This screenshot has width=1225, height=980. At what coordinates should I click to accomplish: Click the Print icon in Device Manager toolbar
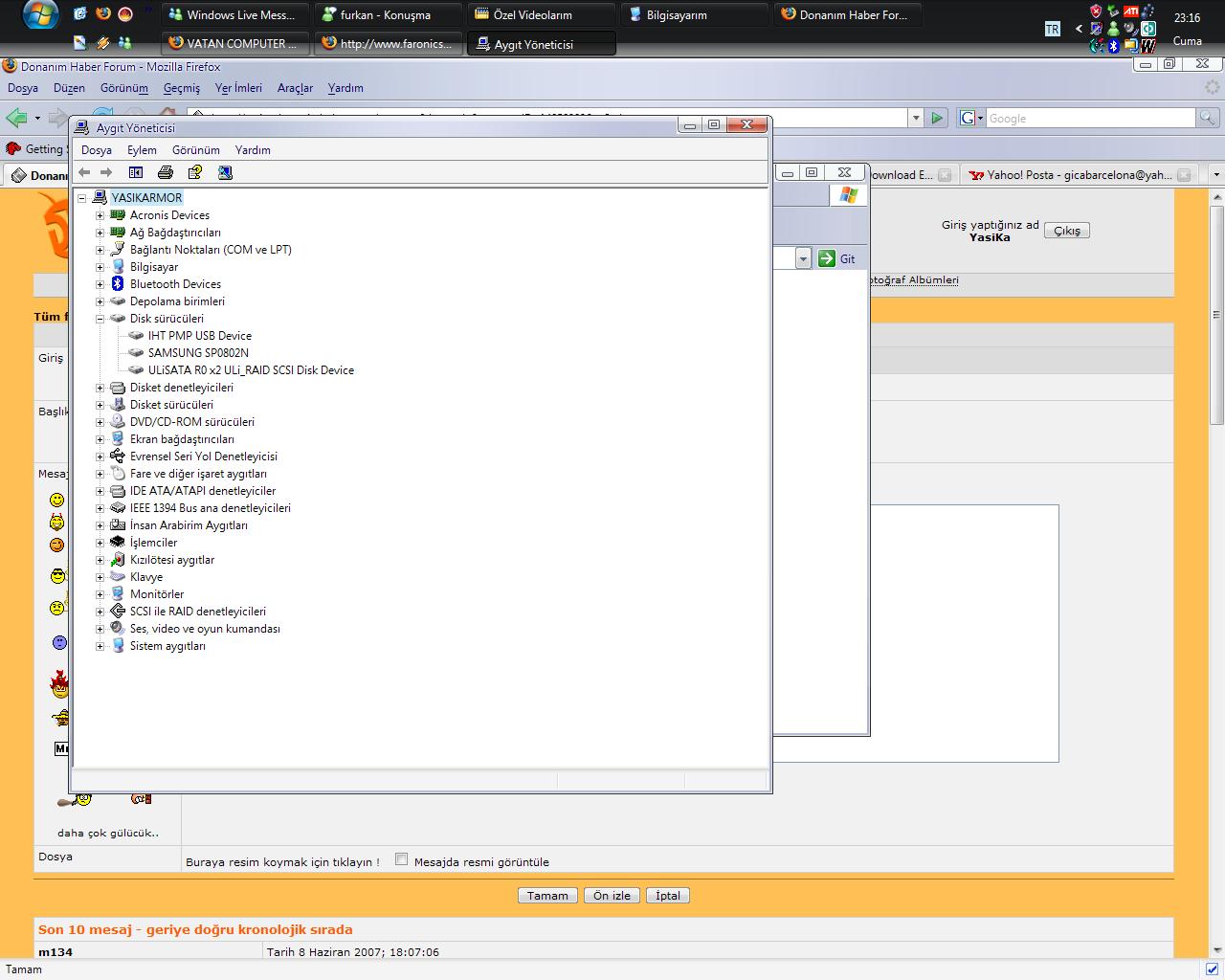(166, 172)
